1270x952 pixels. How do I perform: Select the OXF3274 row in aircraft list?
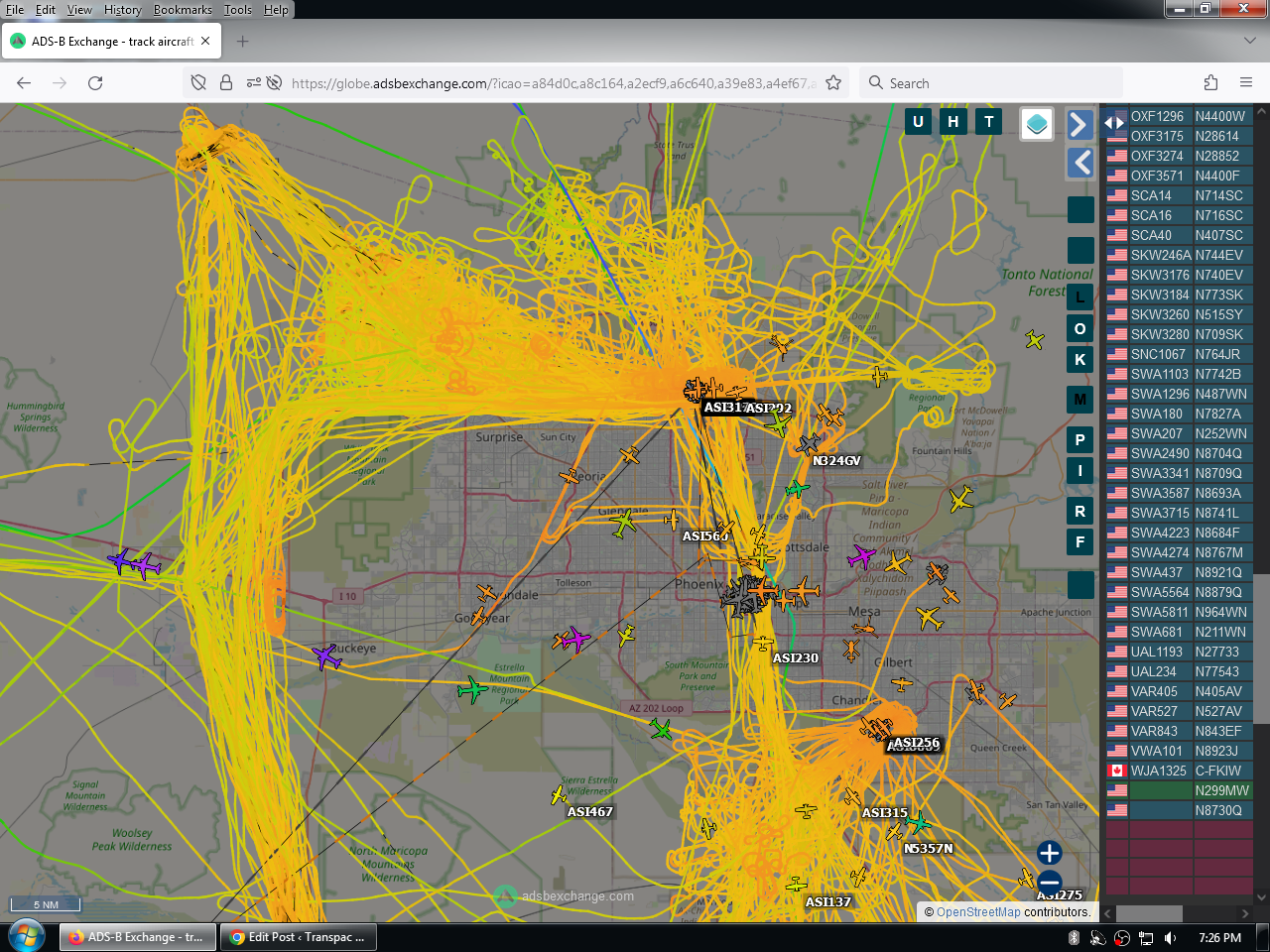(1180, 156)
